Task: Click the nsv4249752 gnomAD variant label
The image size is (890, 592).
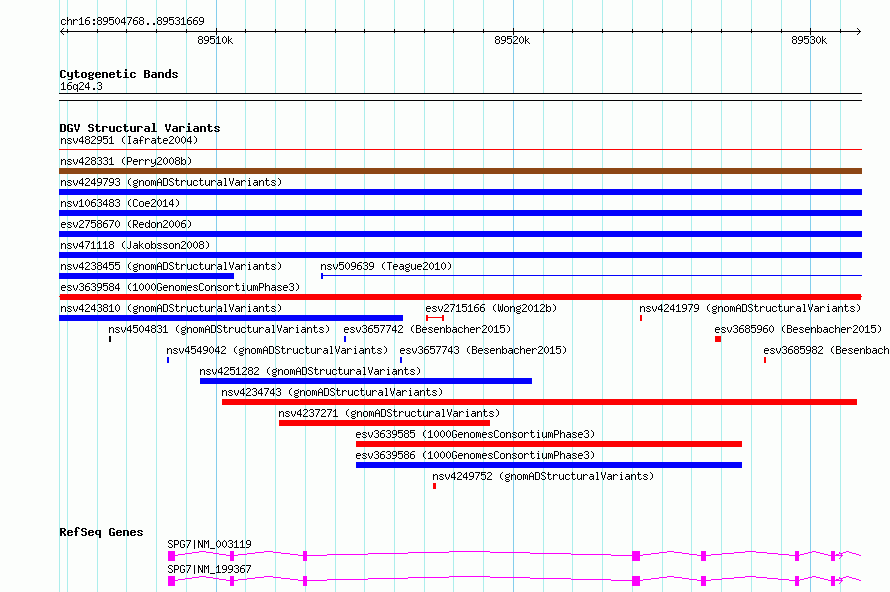Action: coord(543,476)
